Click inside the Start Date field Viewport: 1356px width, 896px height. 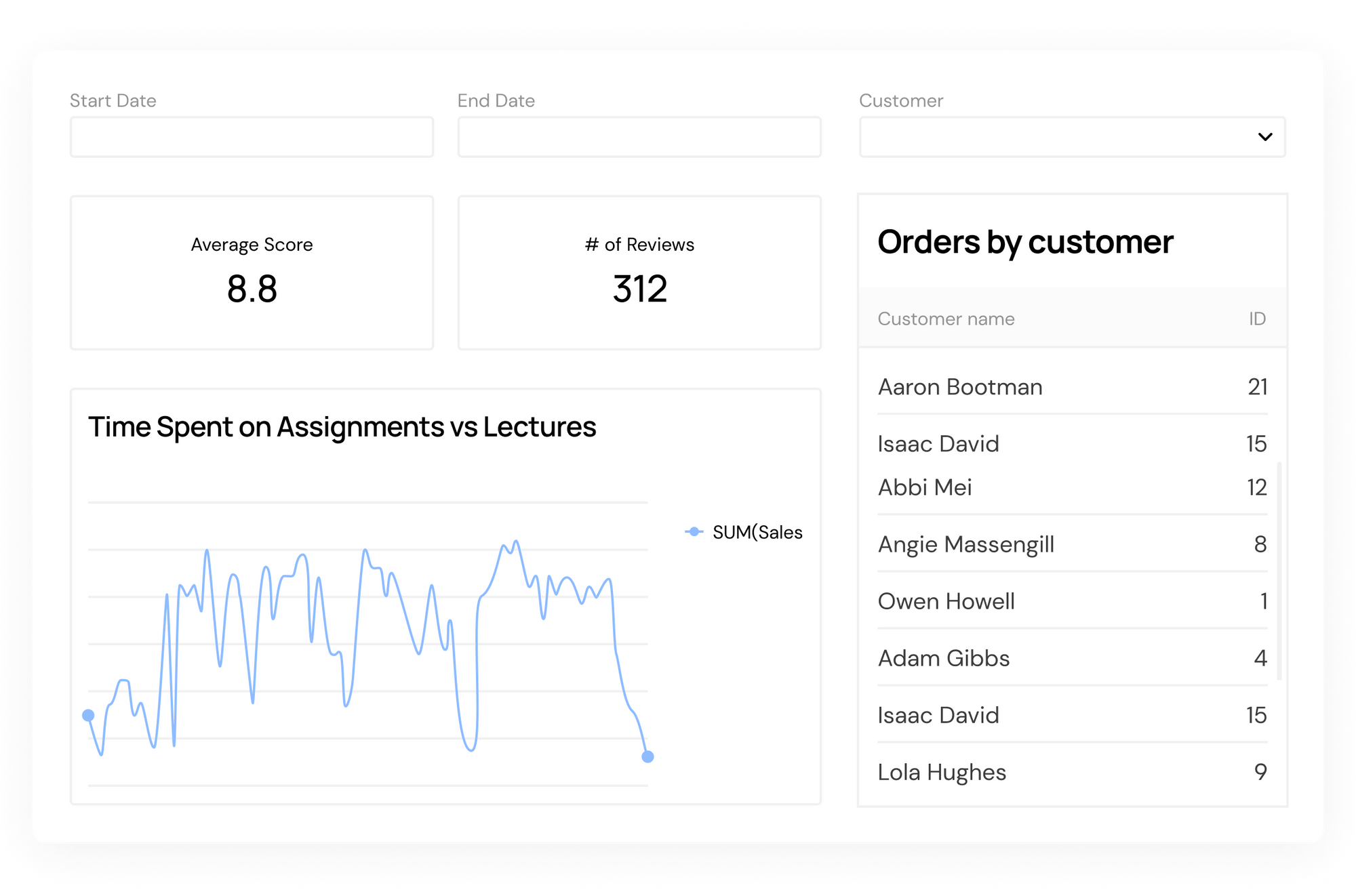click(x=252, y=137)
